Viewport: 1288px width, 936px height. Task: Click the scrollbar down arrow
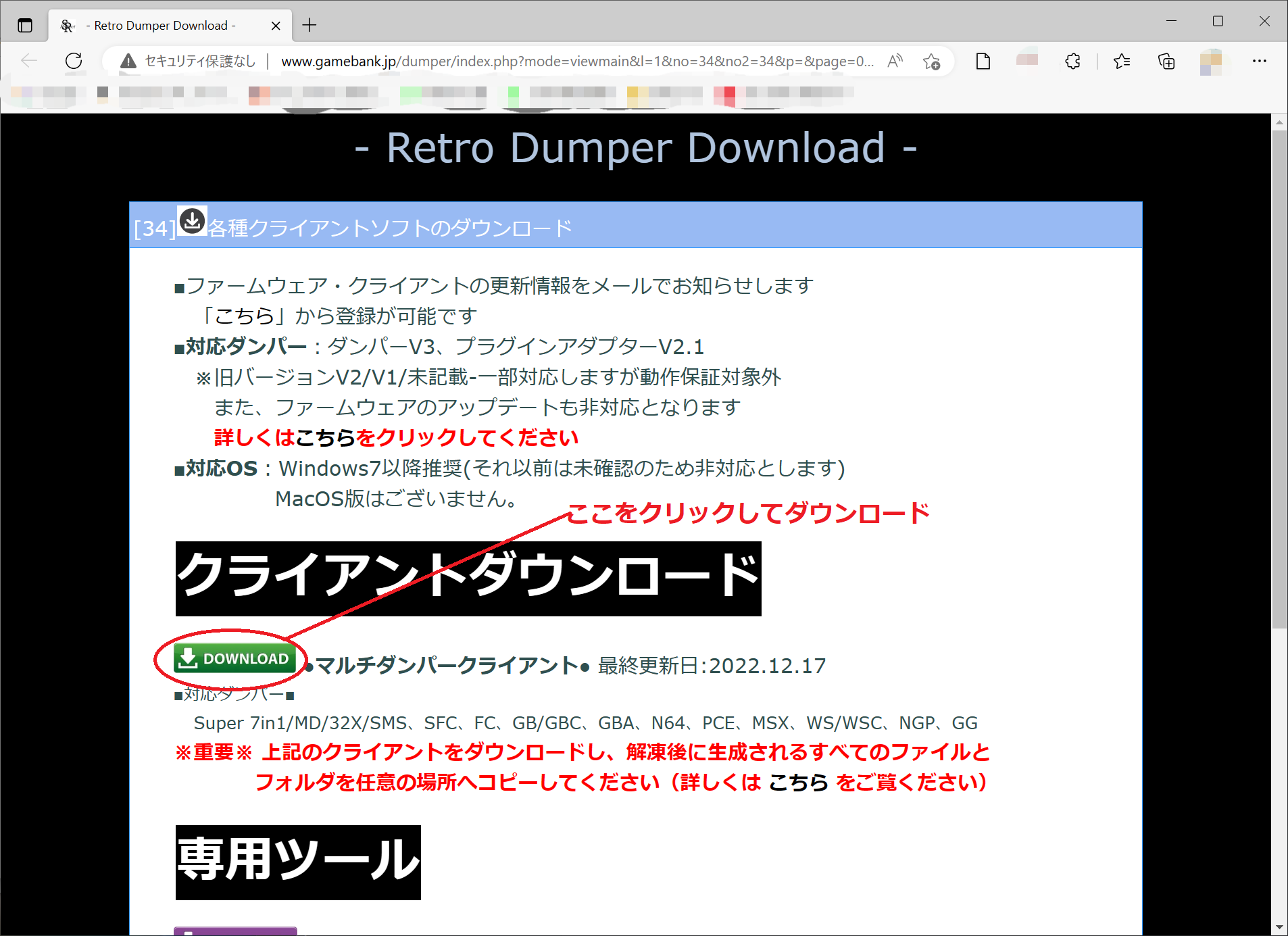pos(1279,927)
